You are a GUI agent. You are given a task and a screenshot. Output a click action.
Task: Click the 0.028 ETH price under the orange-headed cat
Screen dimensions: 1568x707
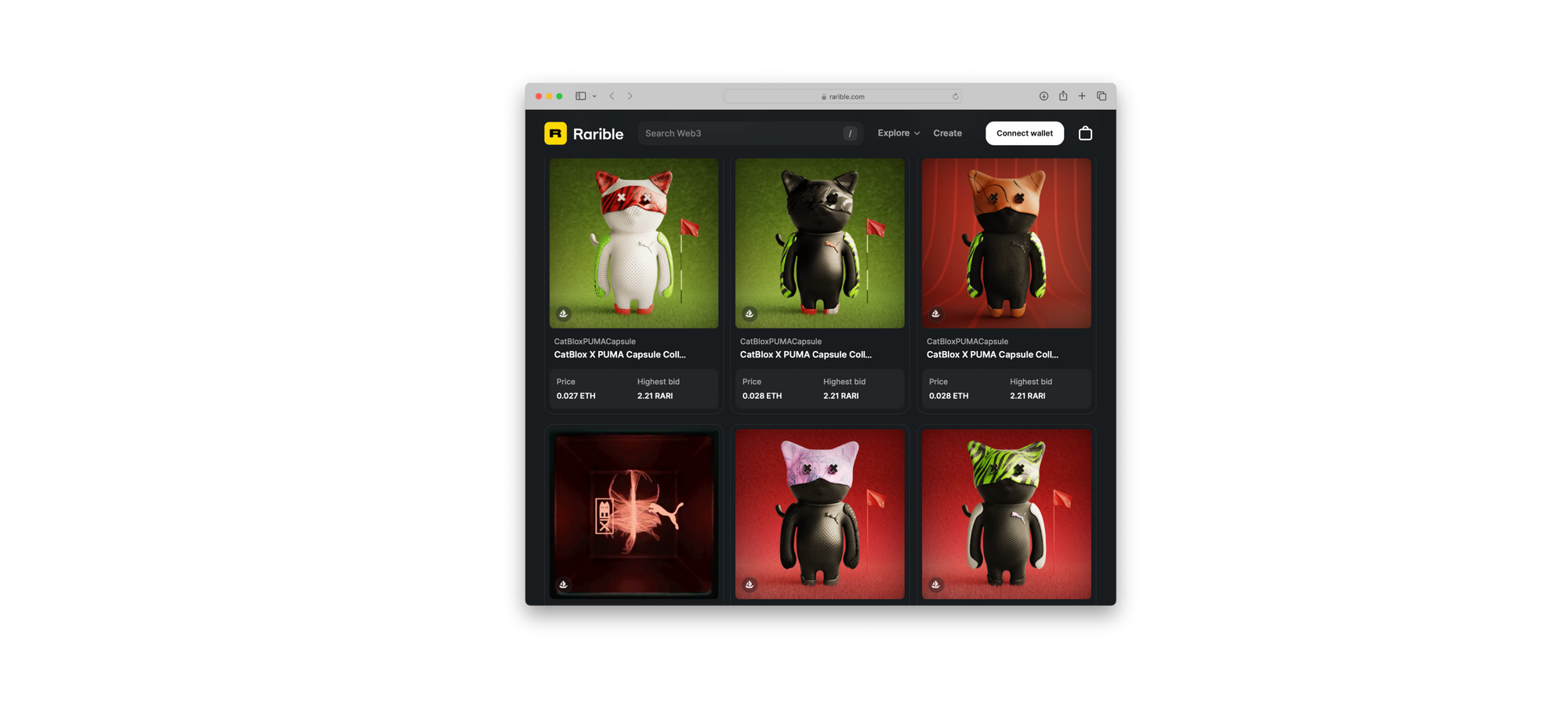tap(949, 396)
